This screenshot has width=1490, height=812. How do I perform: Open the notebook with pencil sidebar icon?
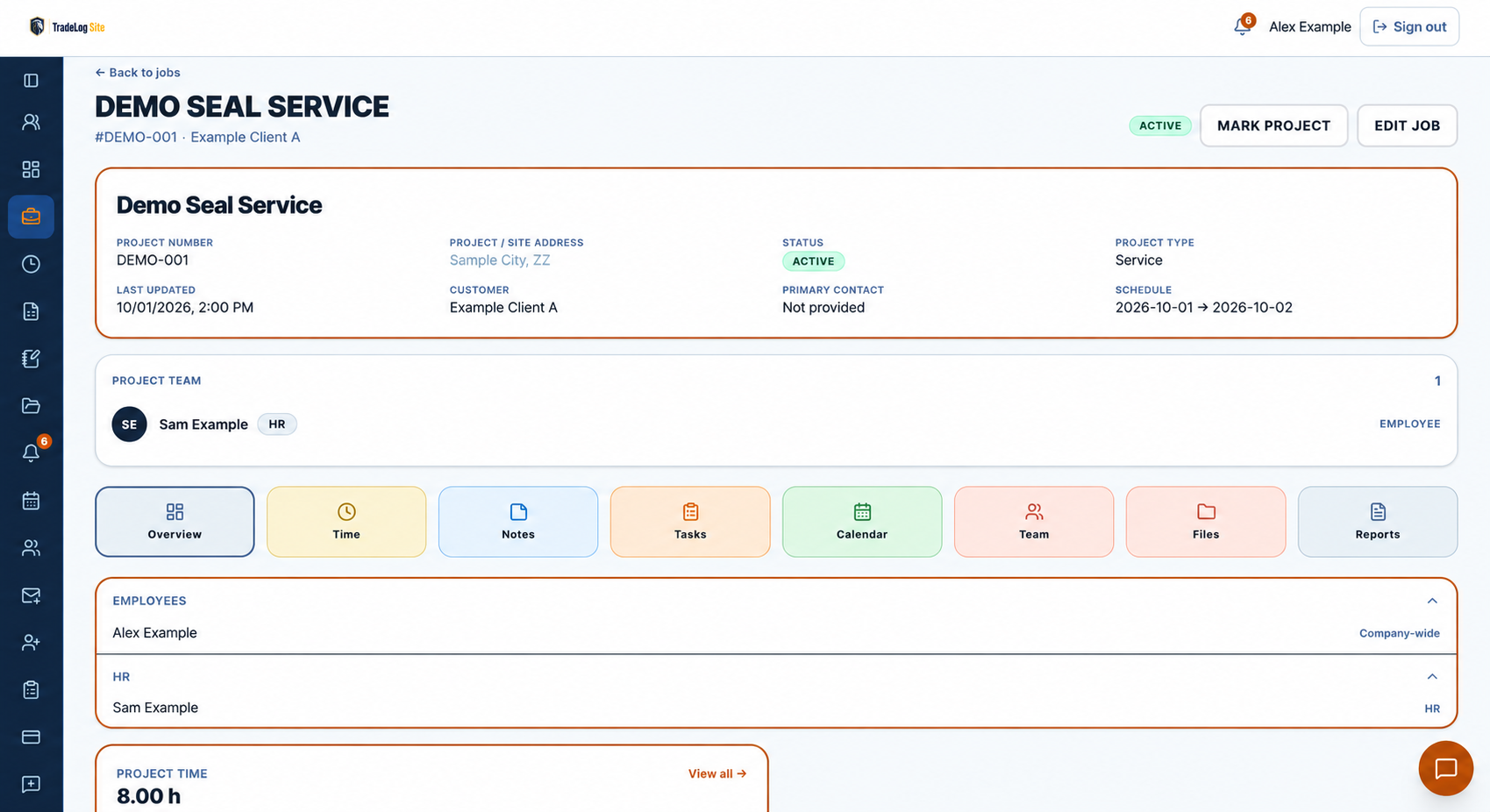(31, 359)
